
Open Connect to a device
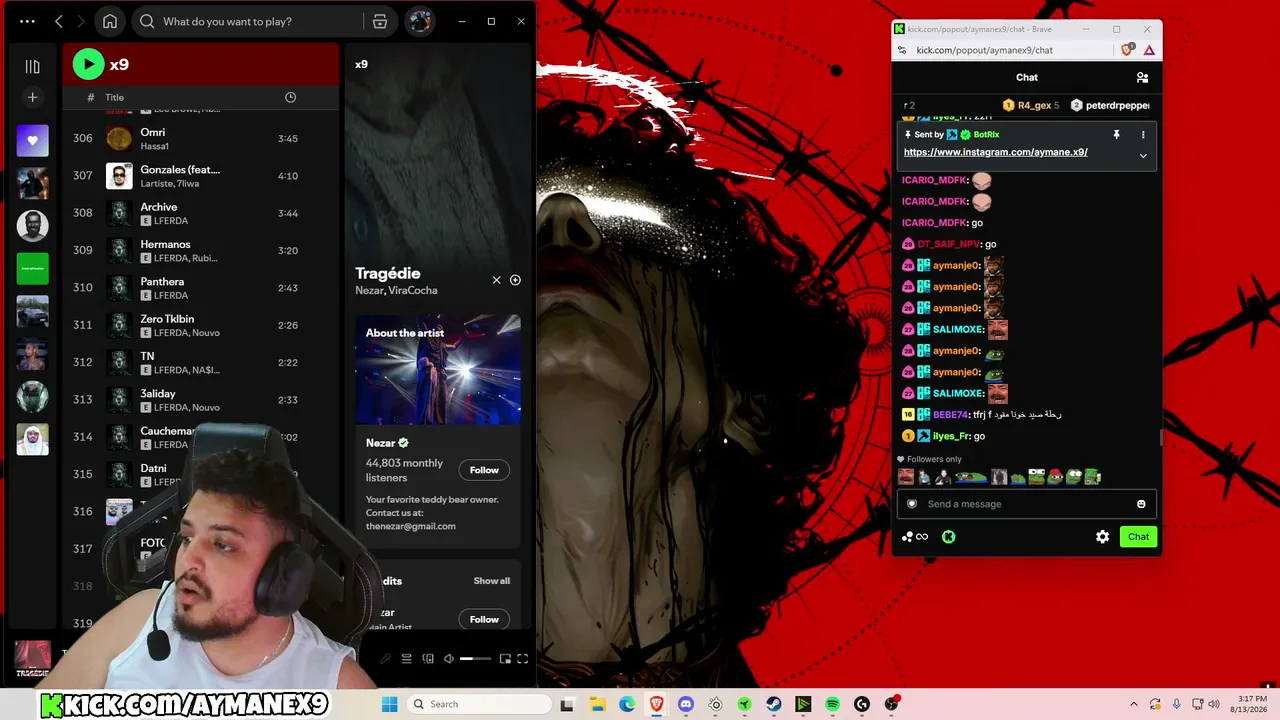pyautogui.click(x=428, y=659)
